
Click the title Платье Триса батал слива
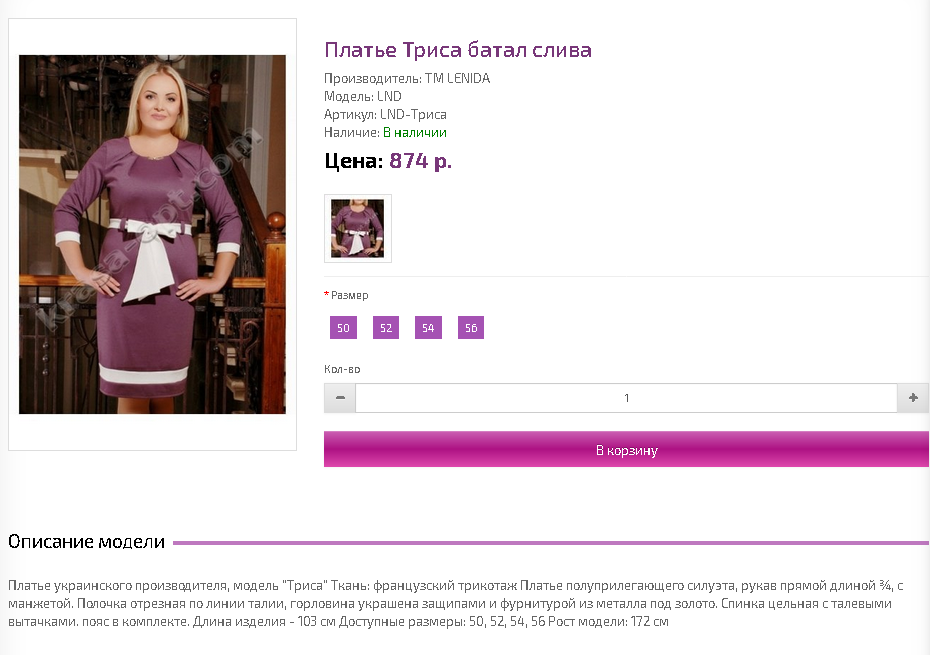click(x=458, y=50)
